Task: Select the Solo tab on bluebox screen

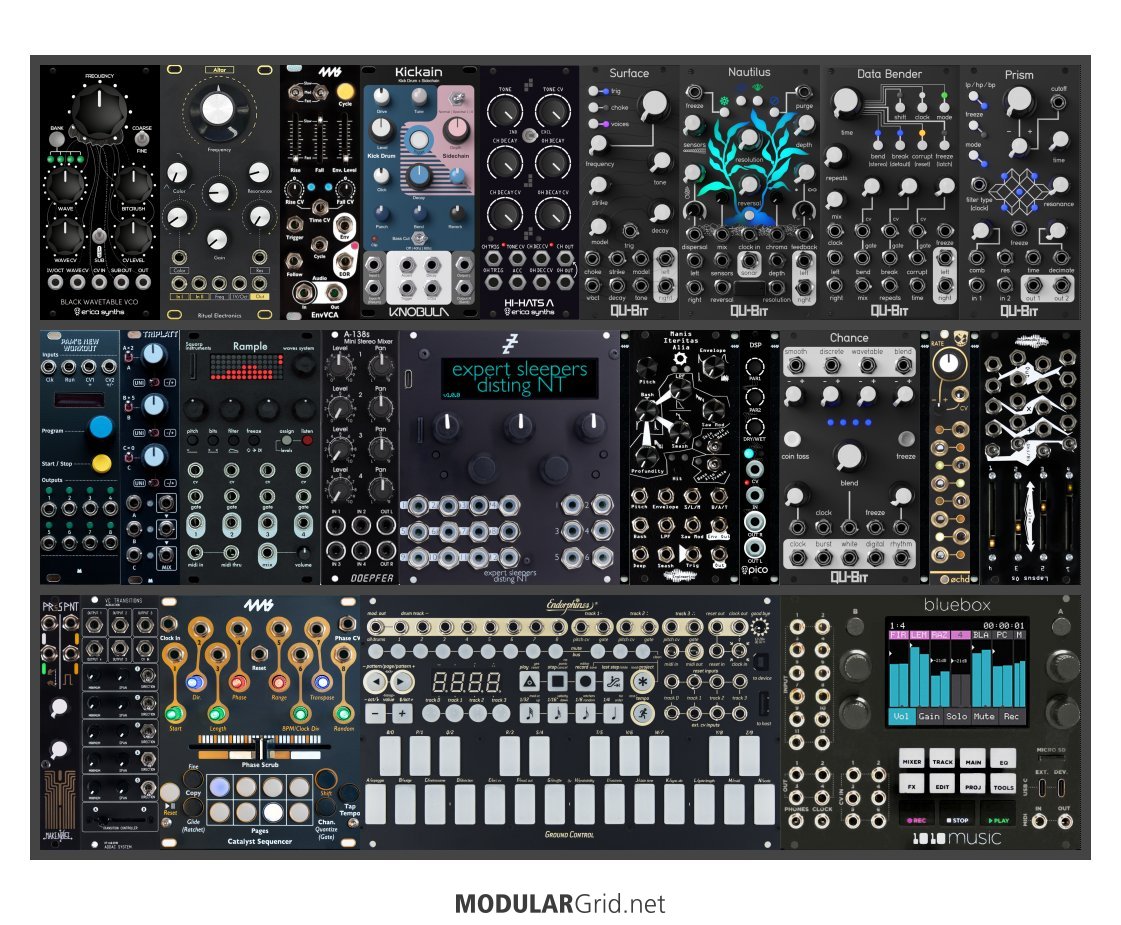Action: [957, 716]
